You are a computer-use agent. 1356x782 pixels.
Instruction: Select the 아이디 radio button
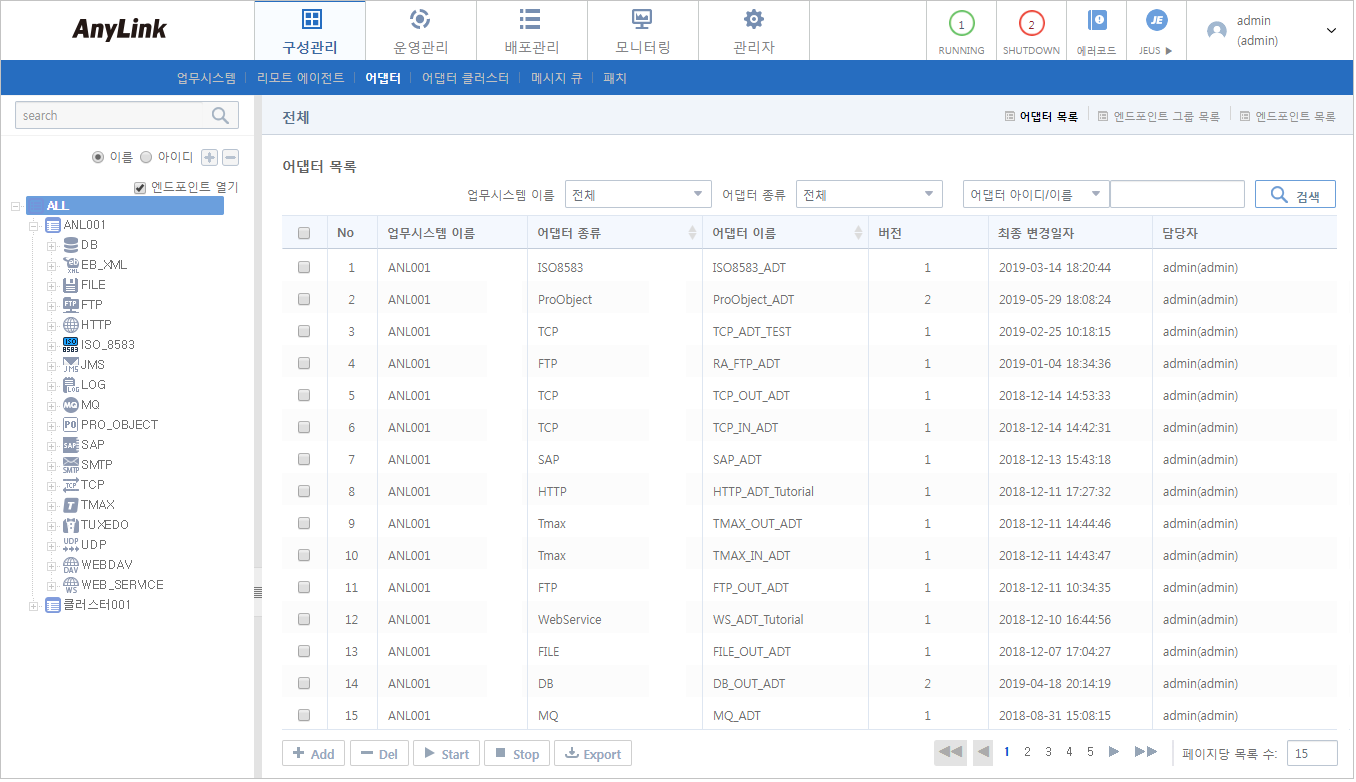pos(146,157)
